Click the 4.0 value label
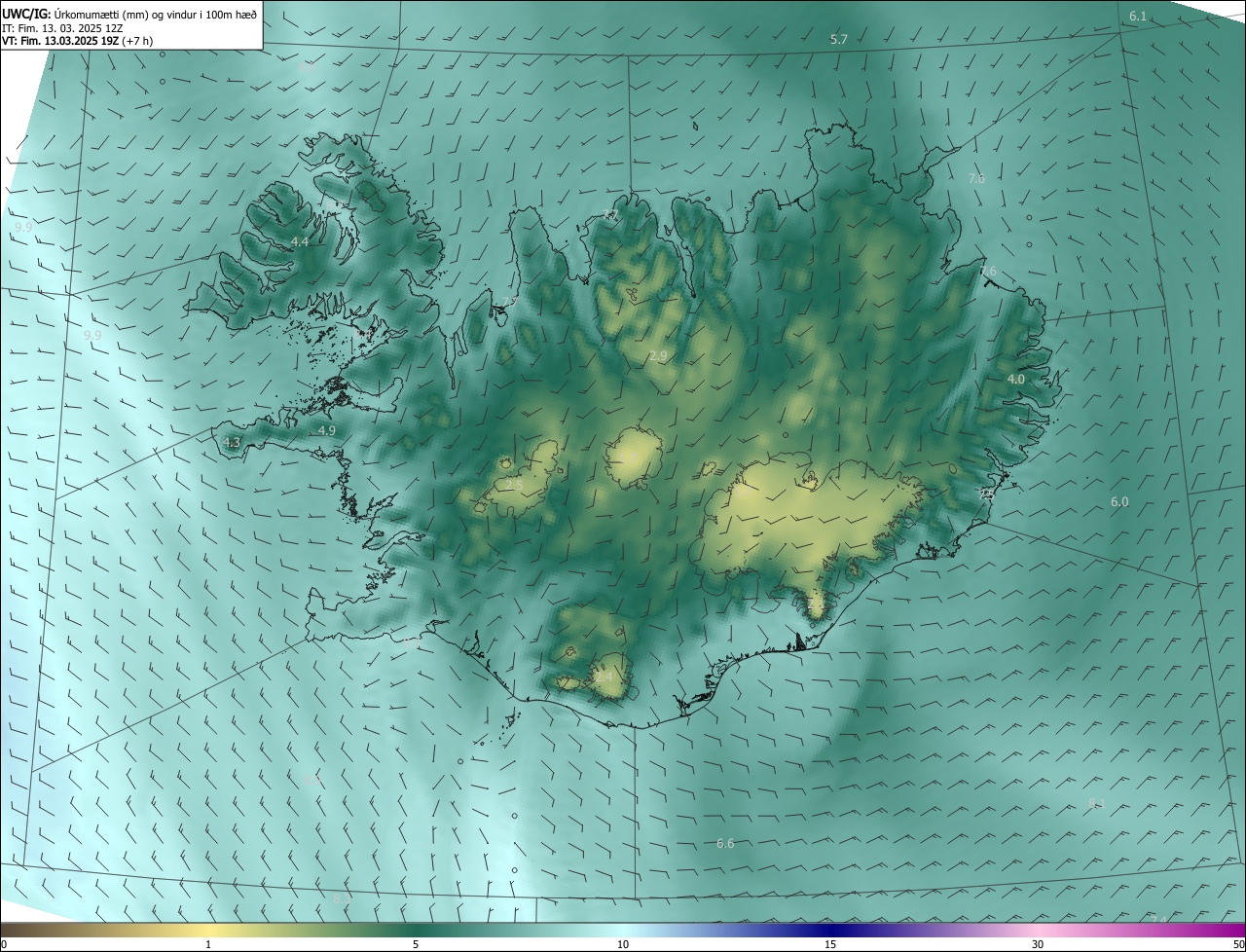Viewport: 1246px width, 952px height. (x=1016, y=379)
